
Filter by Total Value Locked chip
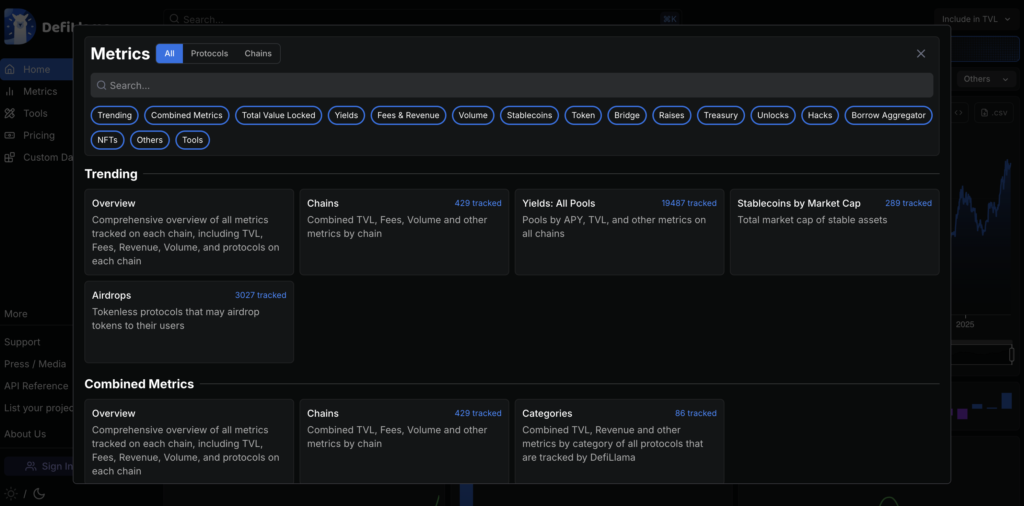coord(278,116)
